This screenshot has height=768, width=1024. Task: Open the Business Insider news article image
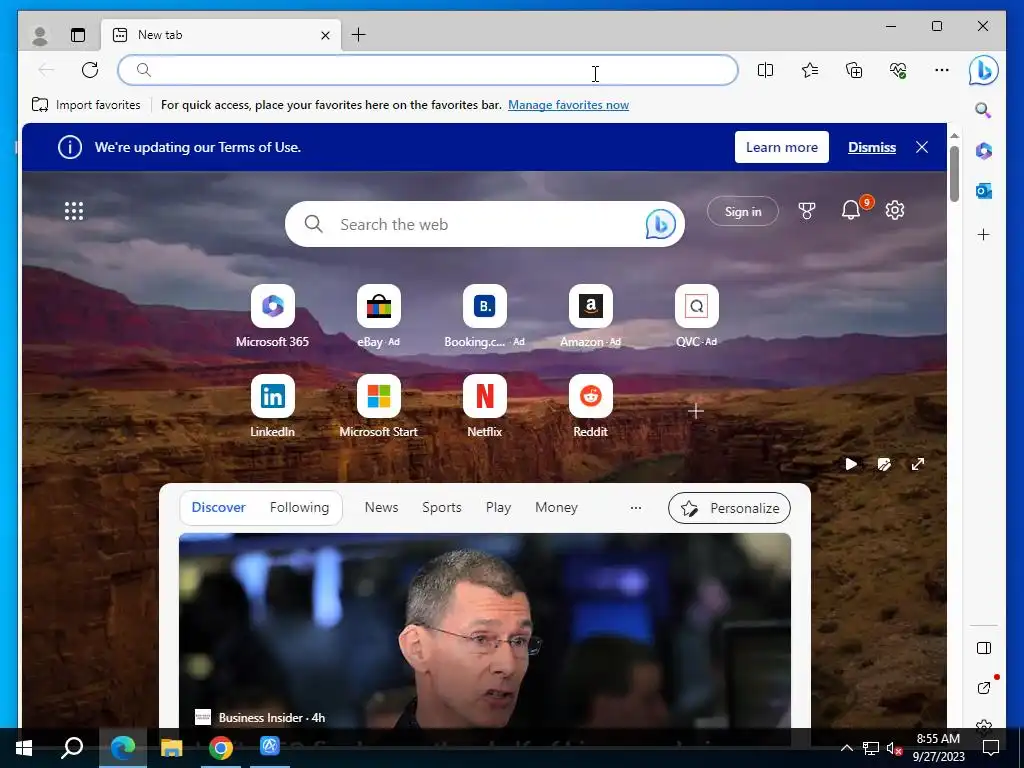coord(485,631)
